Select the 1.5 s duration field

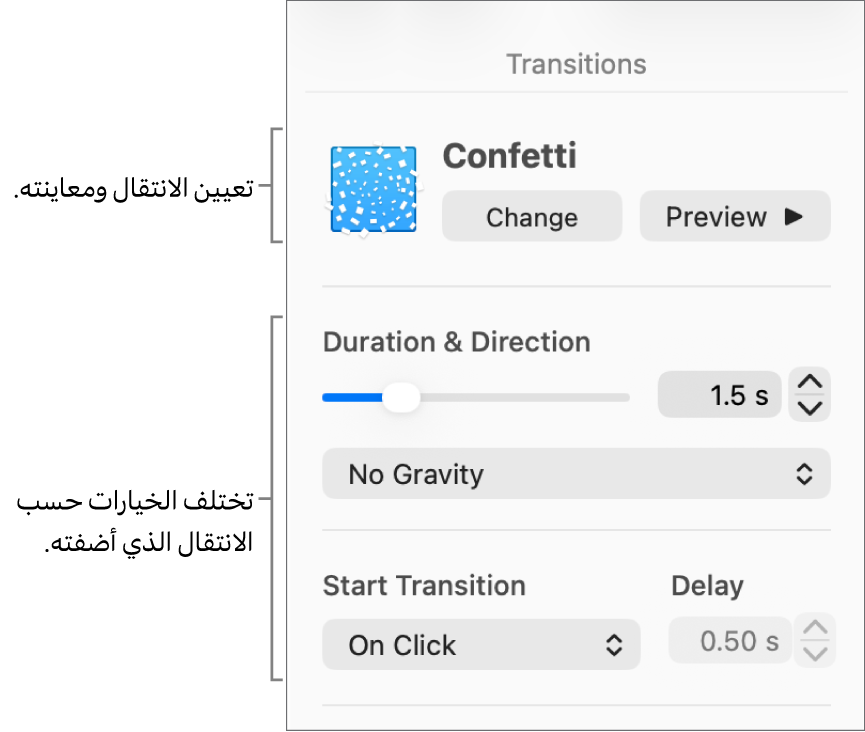(719, 396)
